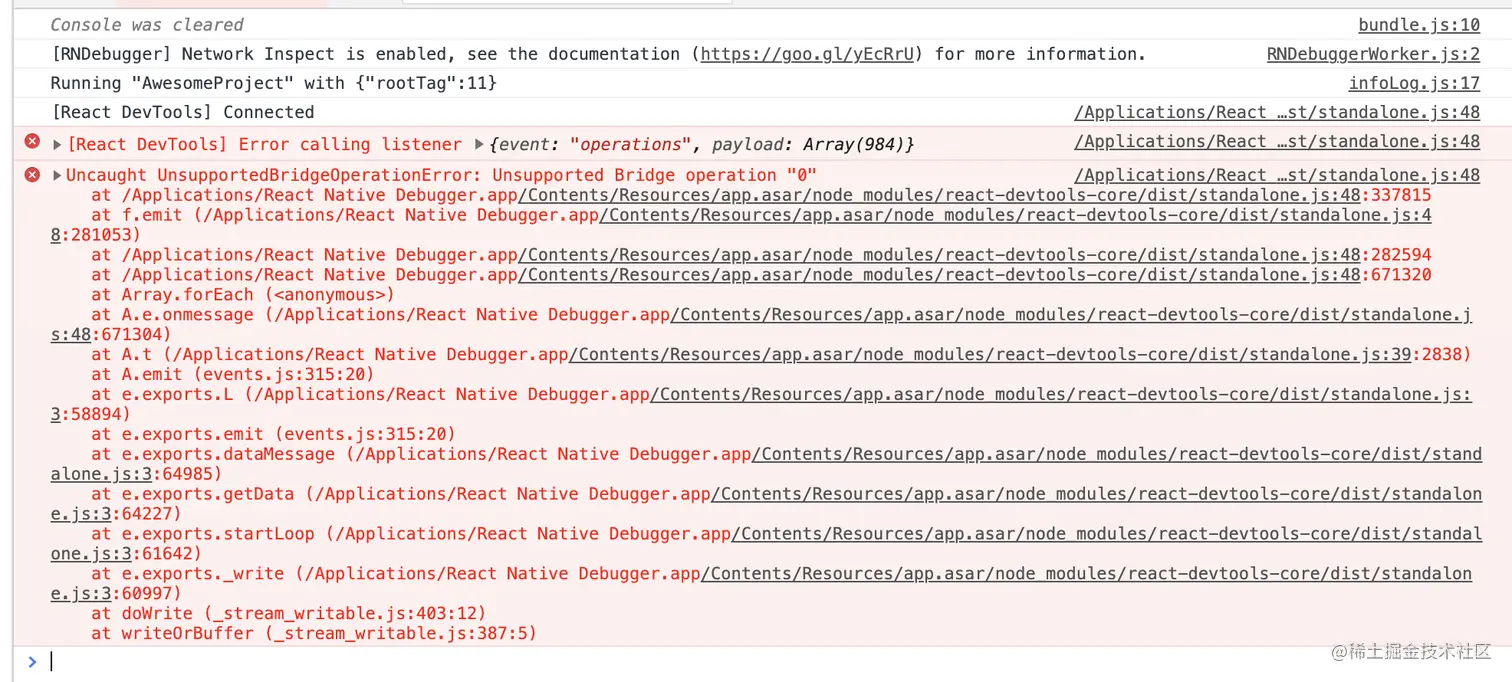
Task: Open the infoLog.js:17 source link
Action: pos(1414,84)
